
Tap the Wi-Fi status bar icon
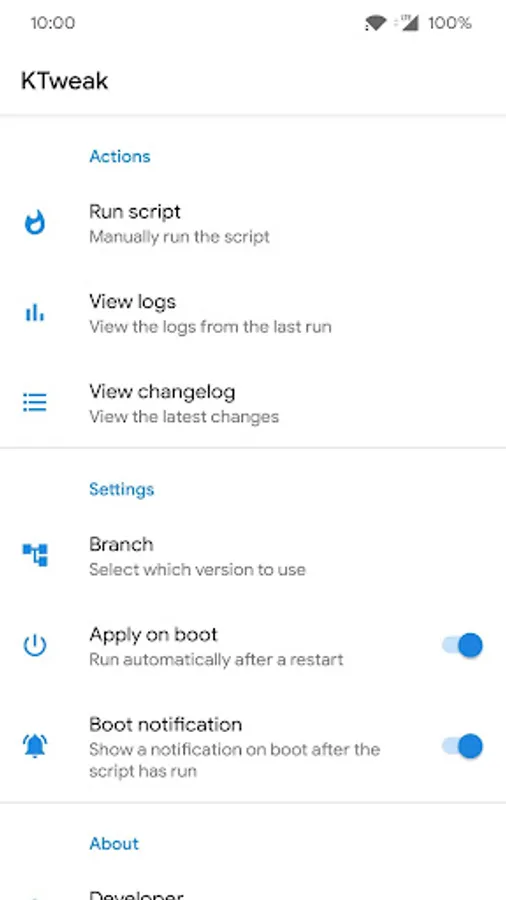click(375, 23)
